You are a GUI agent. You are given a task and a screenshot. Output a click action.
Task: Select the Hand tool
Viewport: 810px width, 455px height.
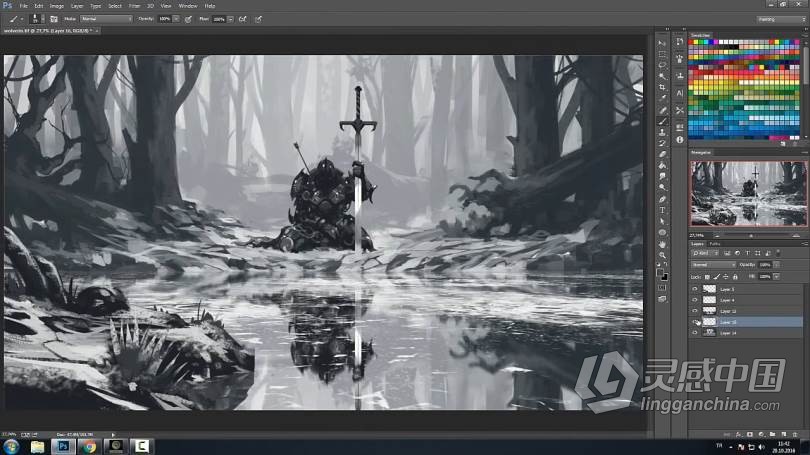[662, 244]
